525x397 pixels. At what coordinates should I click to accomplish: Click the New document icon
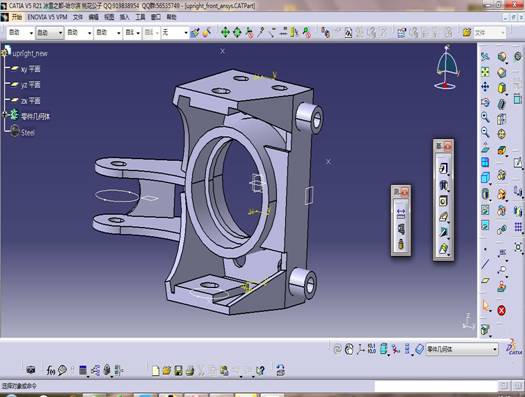tap(155, 371)
